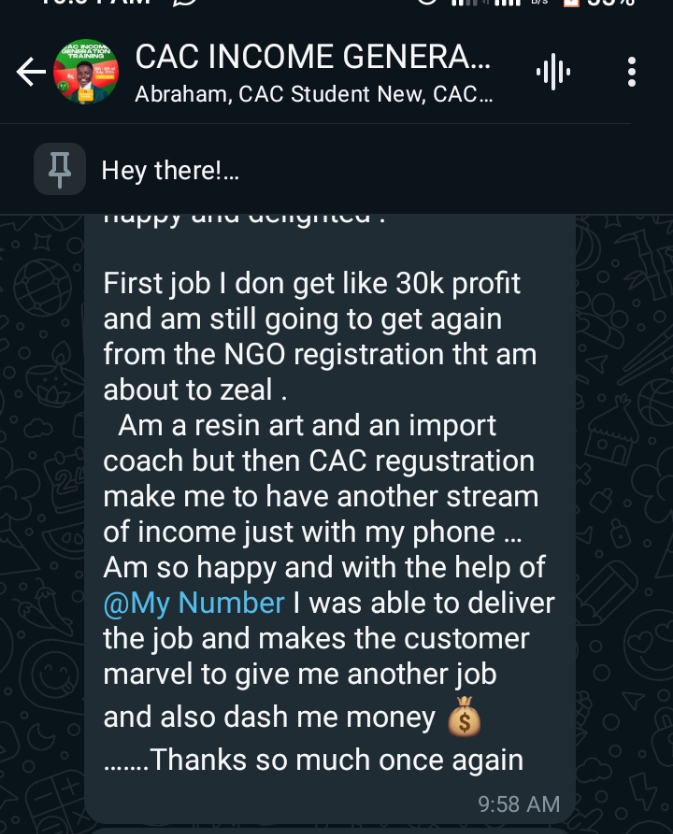Screen dimensions: 673x834
Task: Jump to pinned message "Hey there!..."
Action: [x=170, y=170]
